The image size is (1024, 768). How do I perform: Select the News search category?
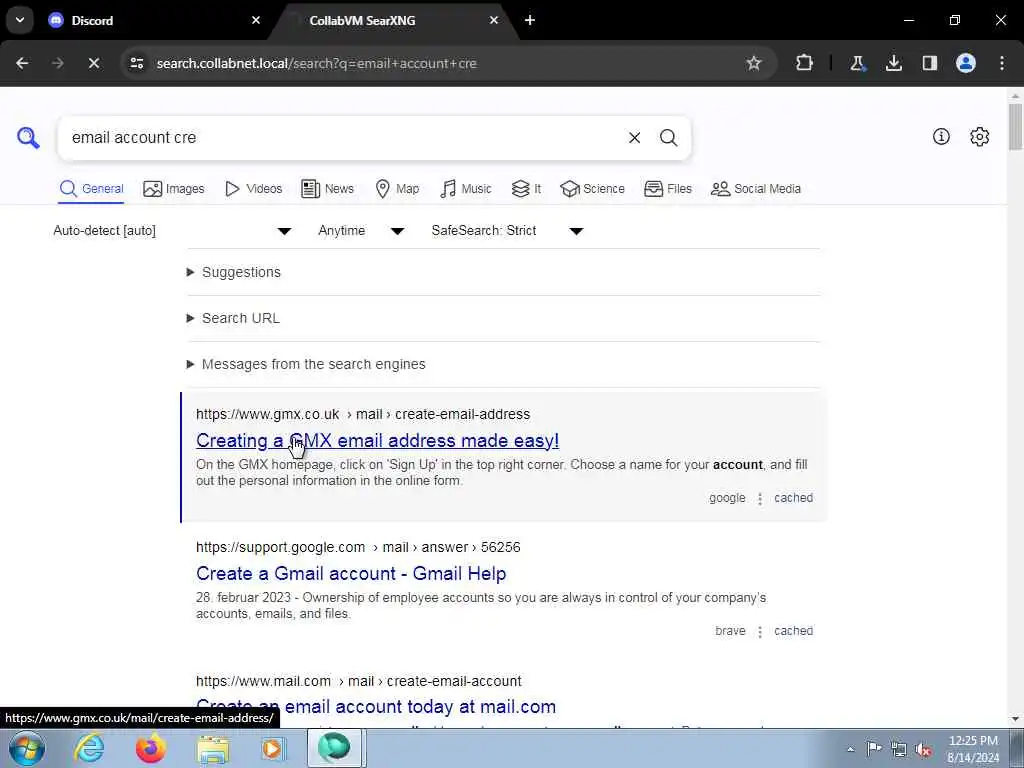pos(327,189)
